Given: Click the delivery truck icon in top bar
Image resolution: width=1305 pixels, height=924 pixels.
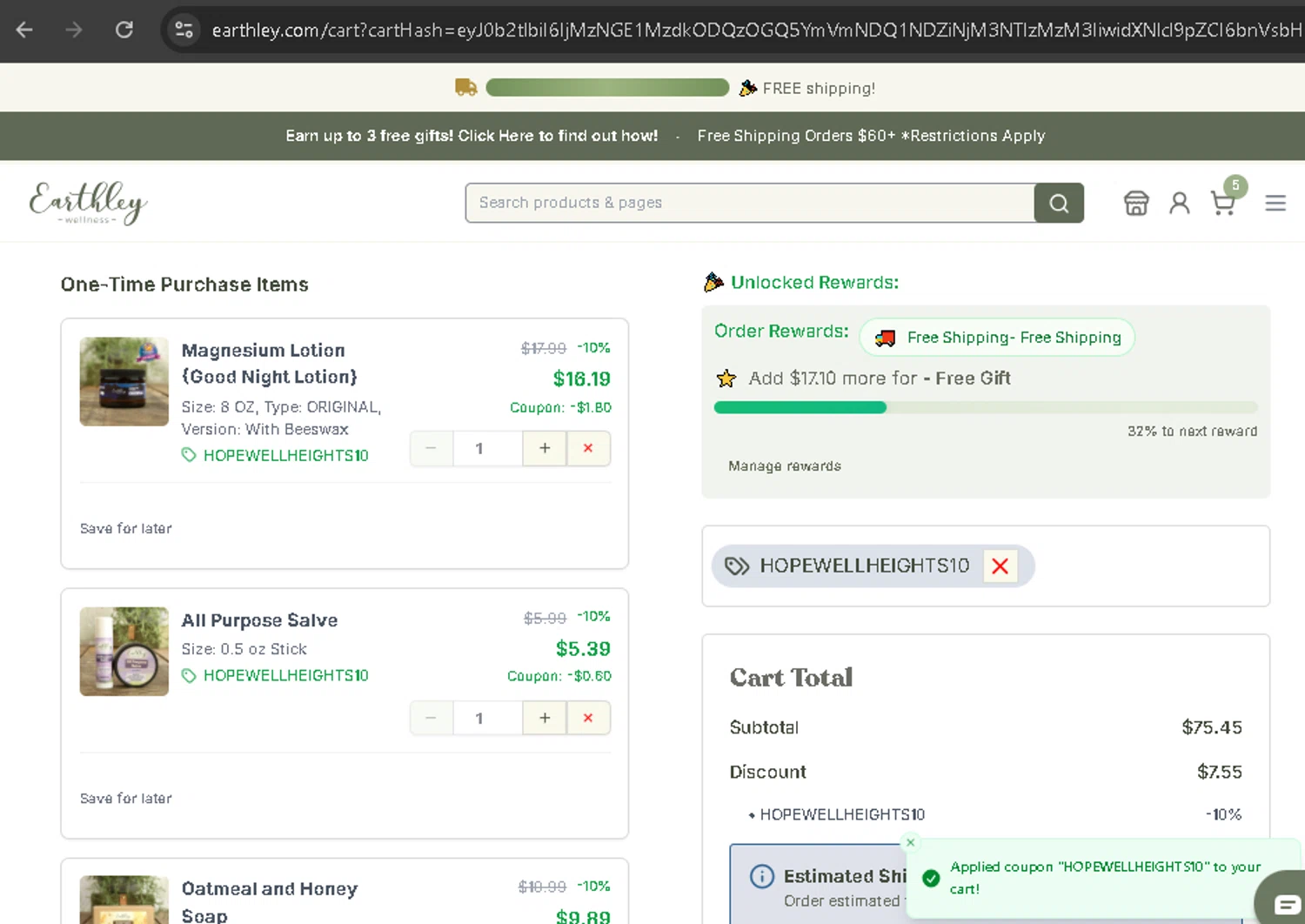Looking at the screenshot, I should pos(466,87).
